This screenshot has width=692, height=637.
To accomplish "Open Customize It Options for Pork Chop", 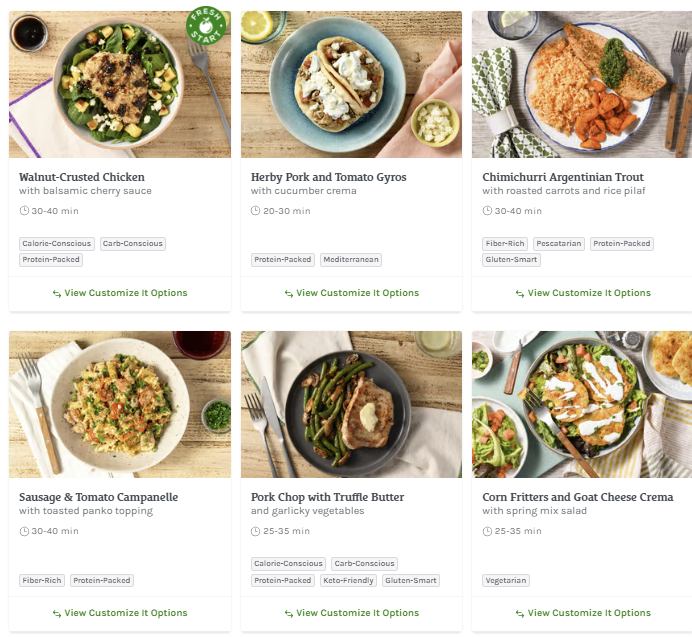I will click(357, 613).
